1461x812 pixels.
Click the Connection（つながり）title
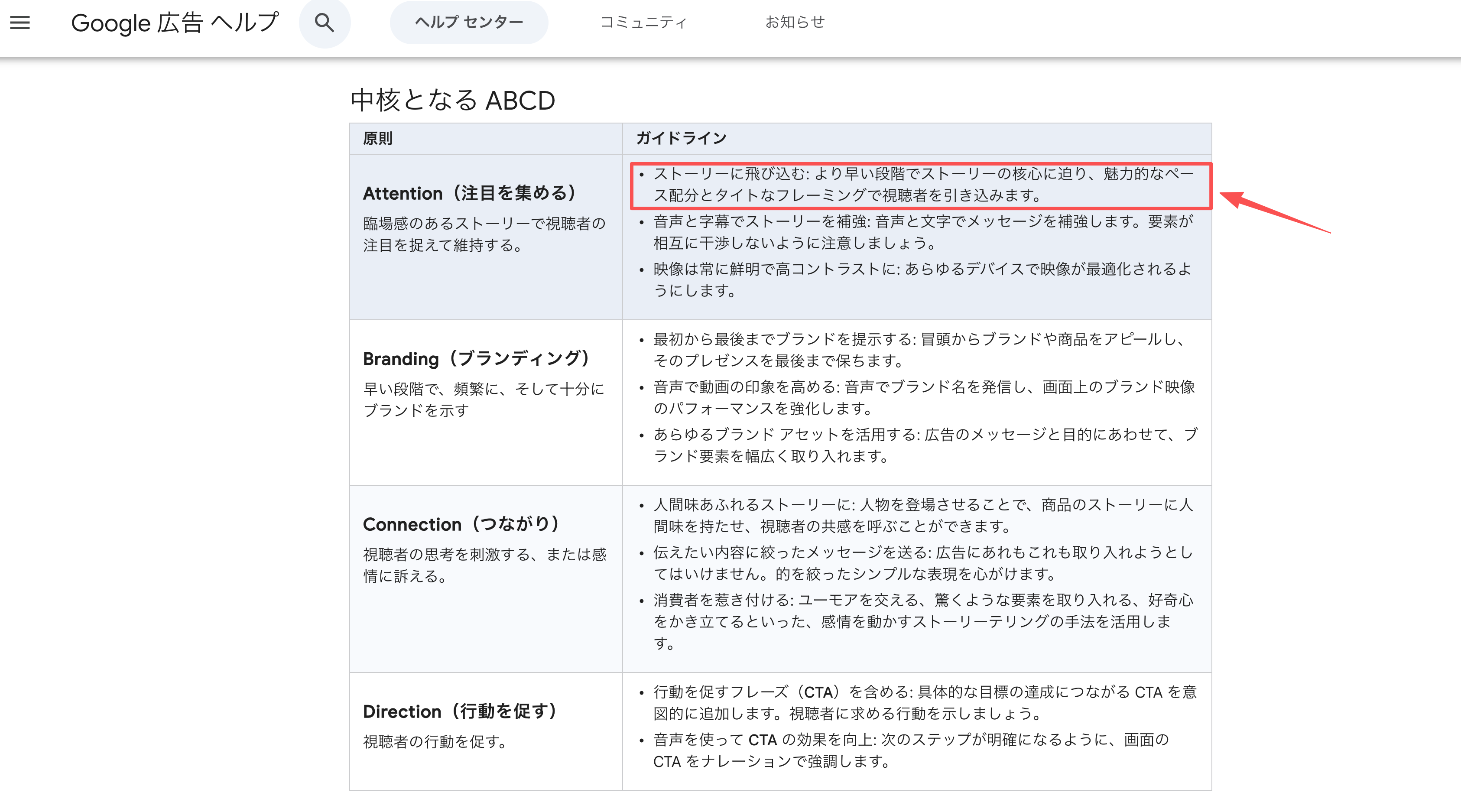click(x=461, y=525)
